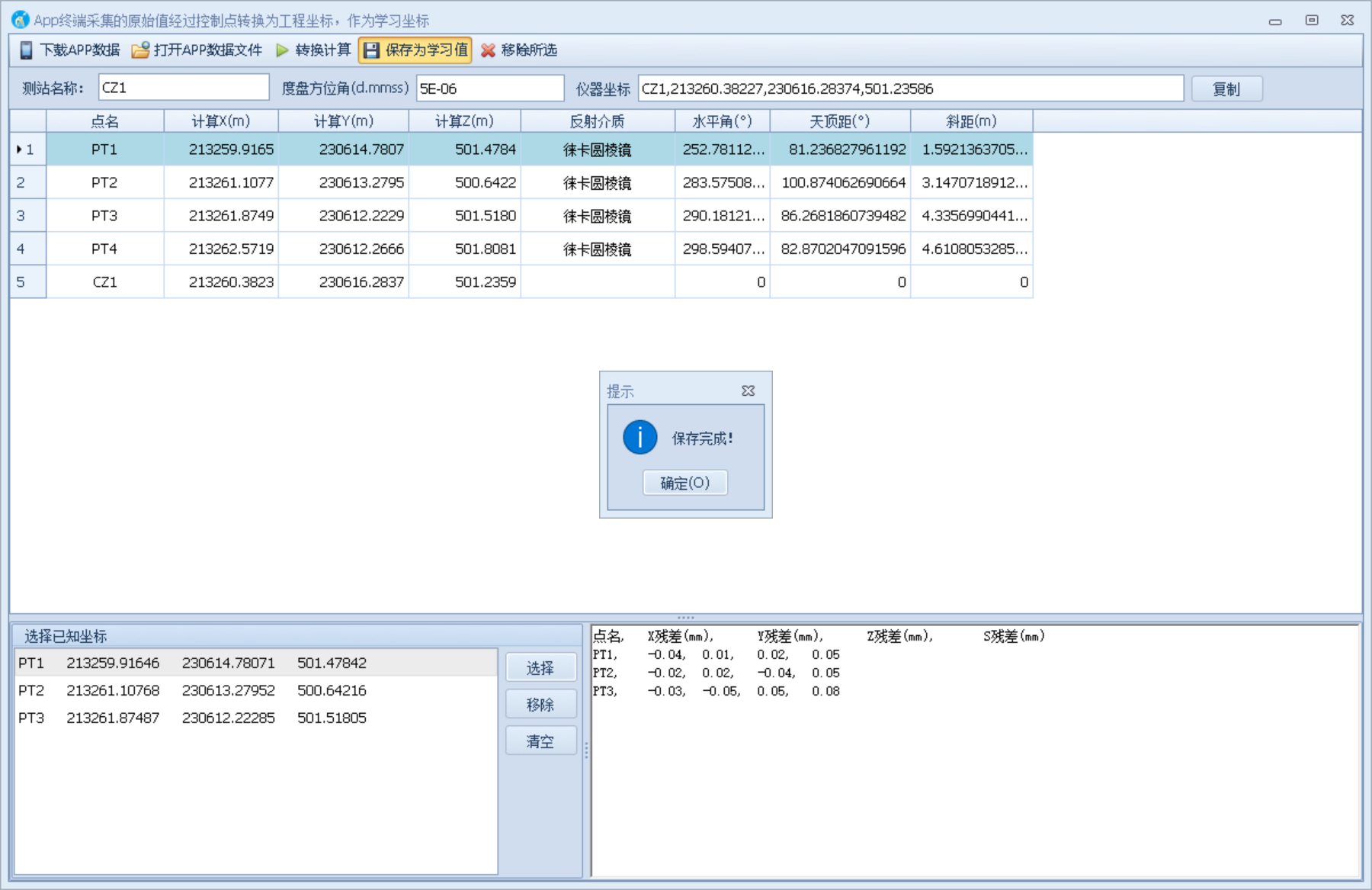Screen dimensions: 1372x890
Task: Click slope distance 3.1470718912... cell
Action: [972, 182]
